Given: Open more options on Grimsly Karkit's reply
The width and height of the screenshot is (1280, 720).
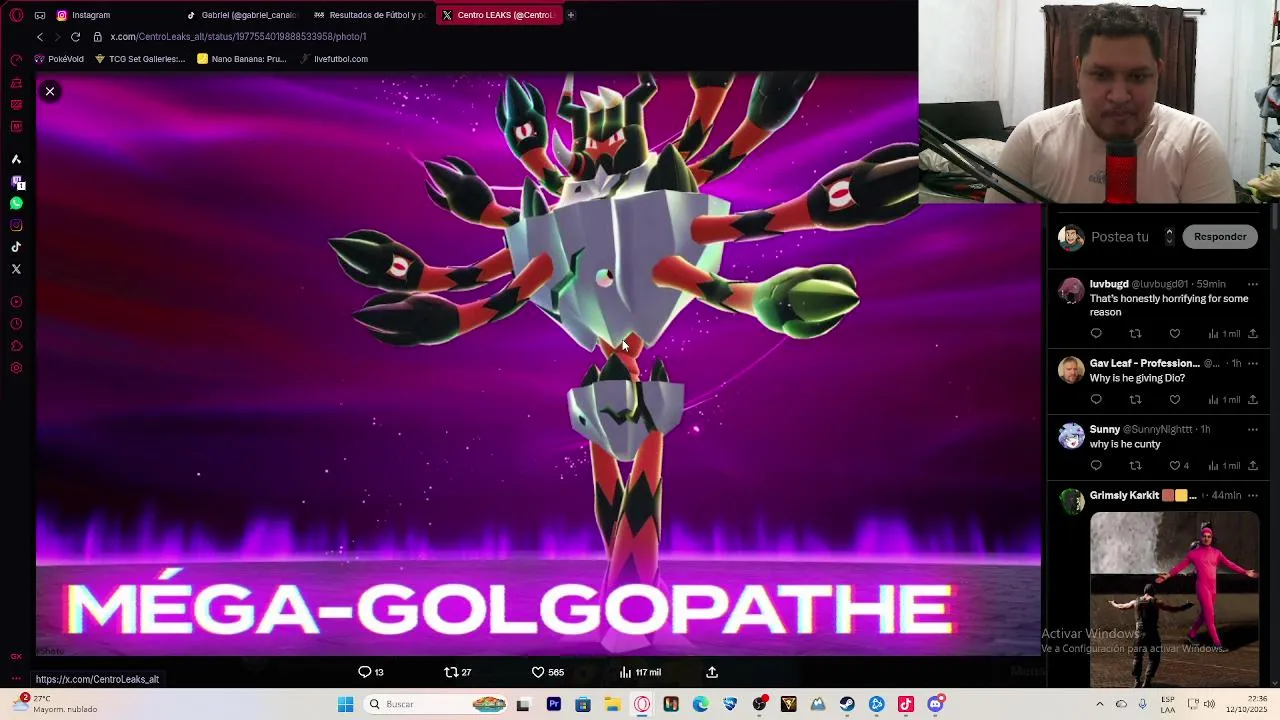Looking at the screenshot, I should point(1252,495).
